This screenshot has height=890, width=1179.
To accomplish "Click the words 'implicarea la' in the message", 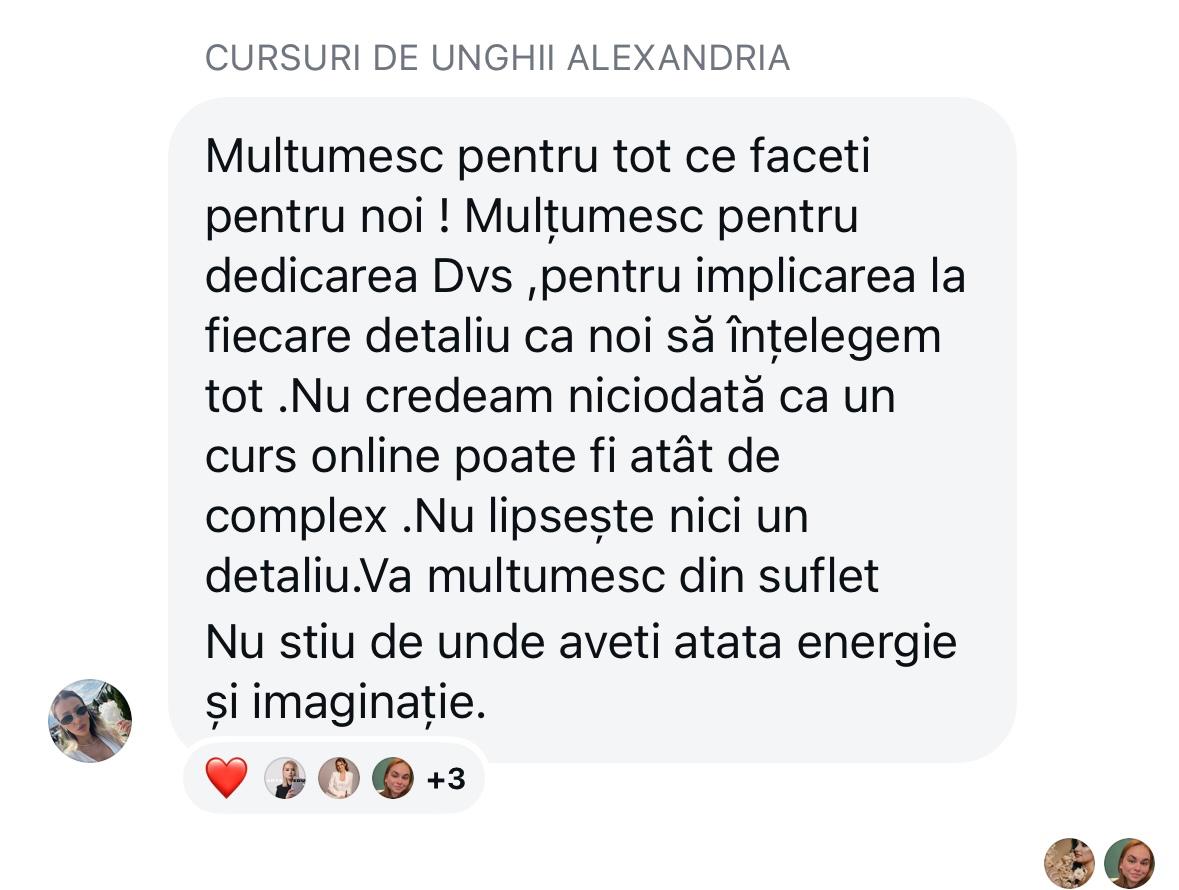I will click(830, 277).
